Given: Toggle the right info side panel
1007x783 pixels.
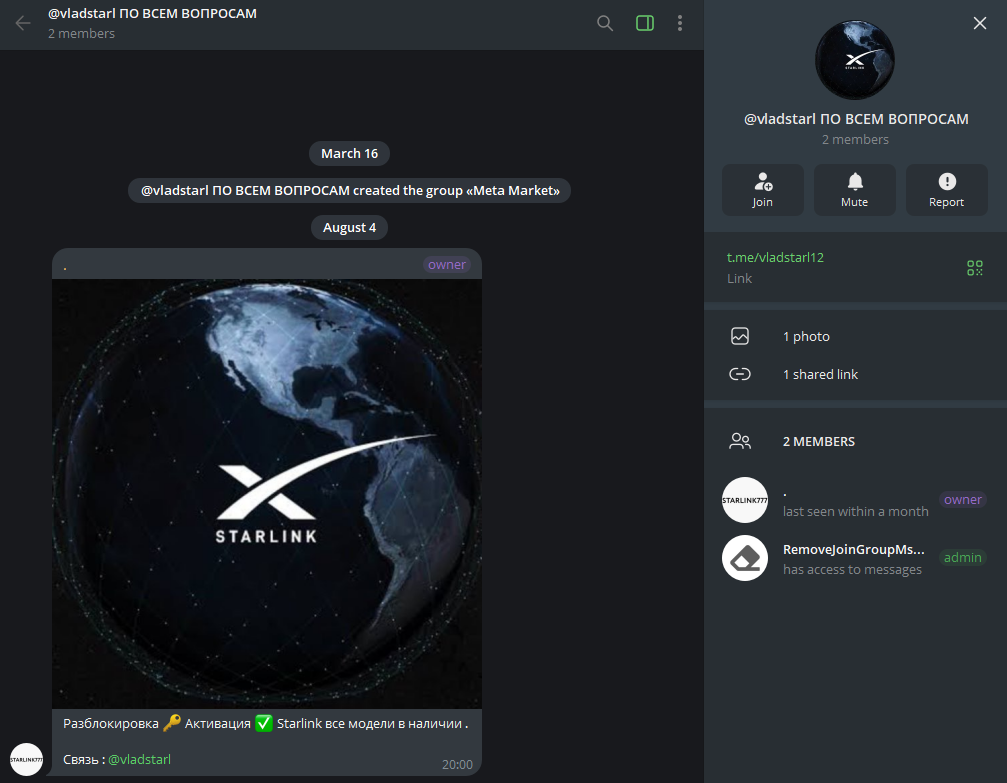Looking at the screenshot, I should 645,23.
